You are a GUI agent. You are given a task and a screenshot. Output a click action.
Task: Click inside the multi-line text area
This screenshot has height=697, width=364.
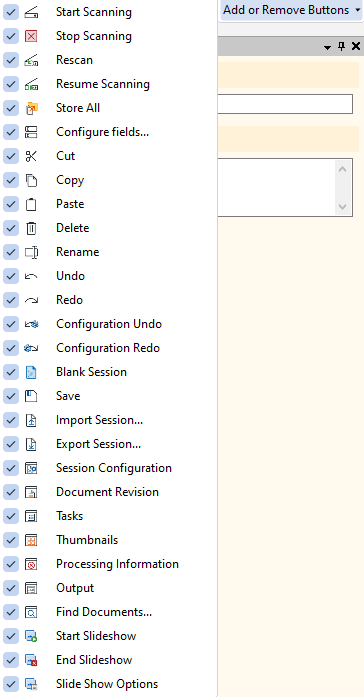(x=276, y=187)
